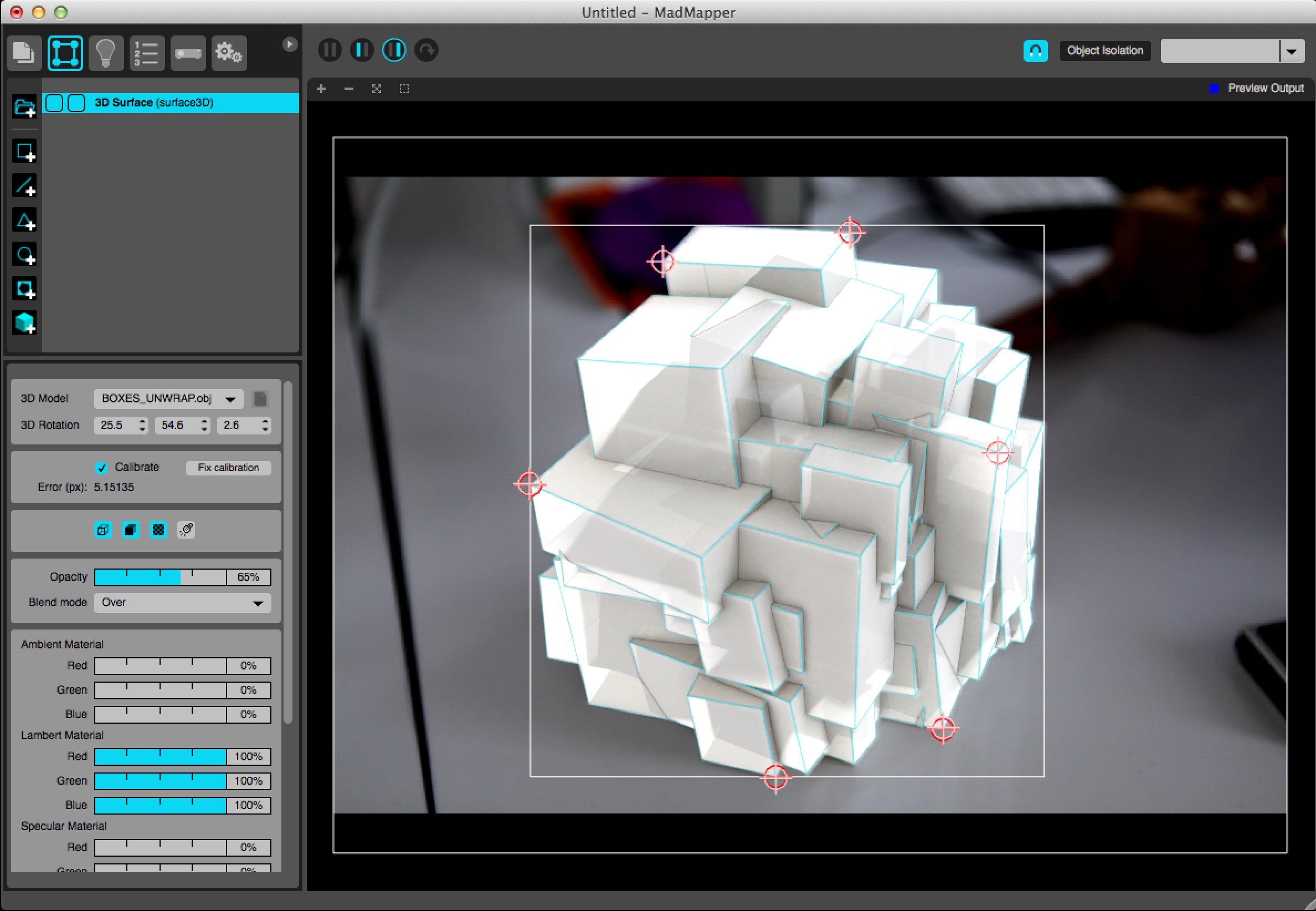The image size is (1316, 911).
Task: Switch to the Lights bulb tab
Action: pyautogui.click(x=106, y=53)
